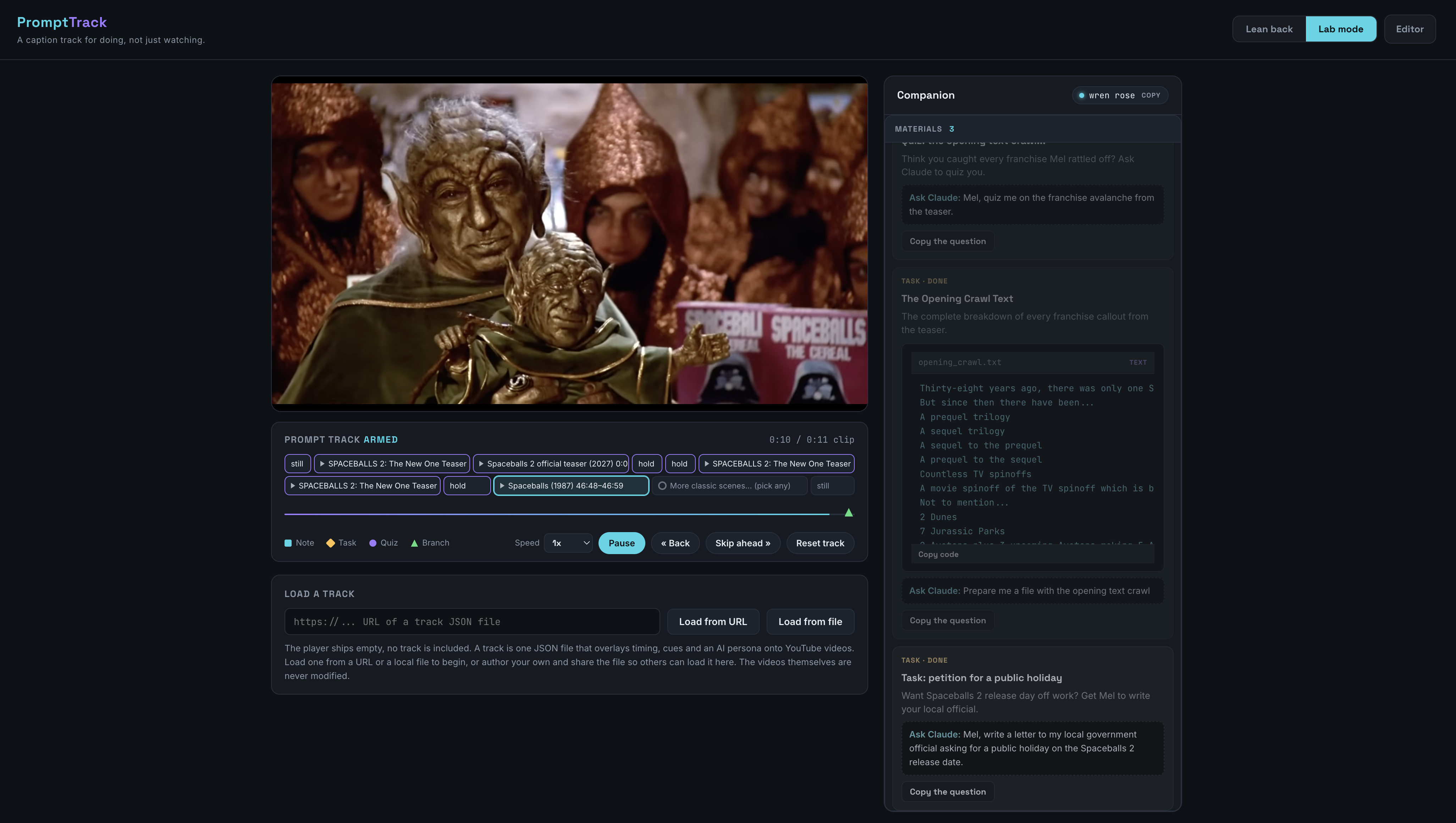Image resolution: width=1456 pixels, height=823 pixels.
Task: Open the Speed 1x dropdown
Action: [568, 543]
